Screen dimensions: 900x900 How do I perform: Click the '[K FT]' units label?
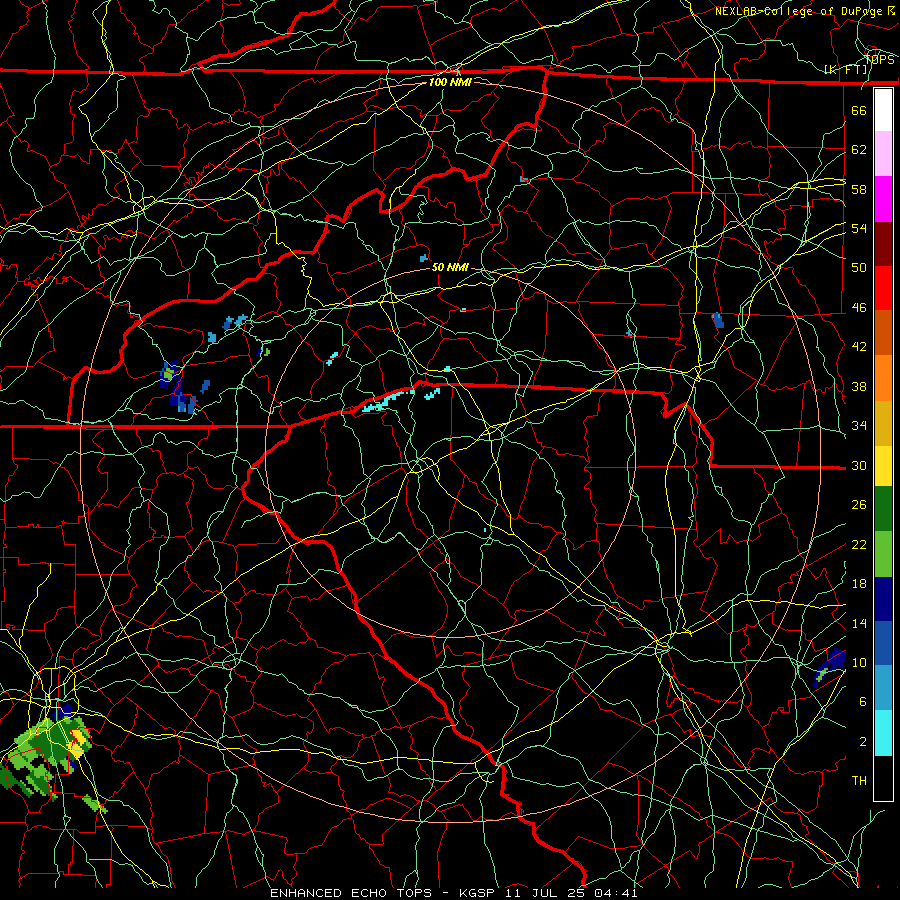click(845, 70)
